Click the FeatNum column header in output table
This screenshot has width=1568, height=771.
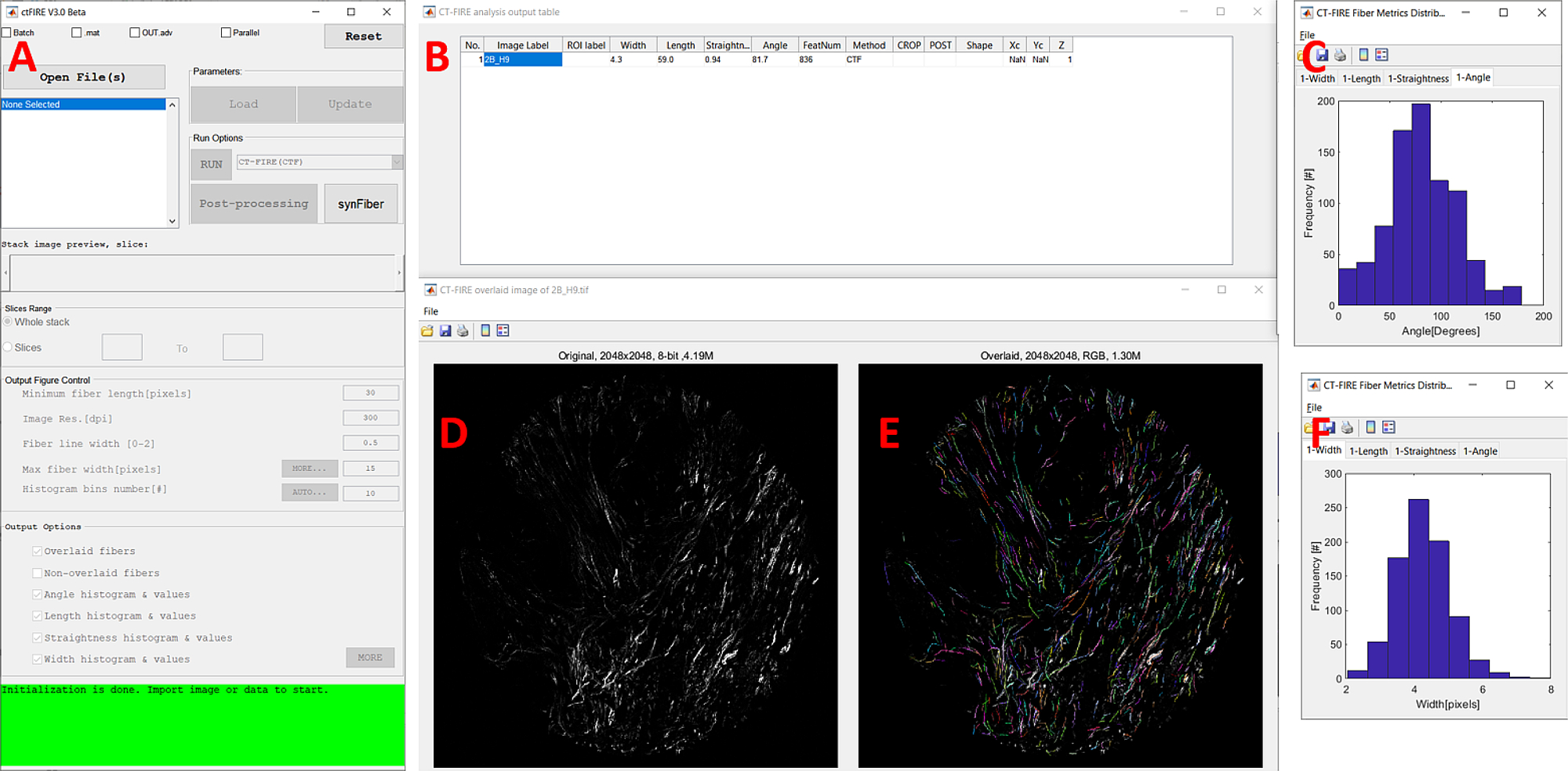[822, 45]
